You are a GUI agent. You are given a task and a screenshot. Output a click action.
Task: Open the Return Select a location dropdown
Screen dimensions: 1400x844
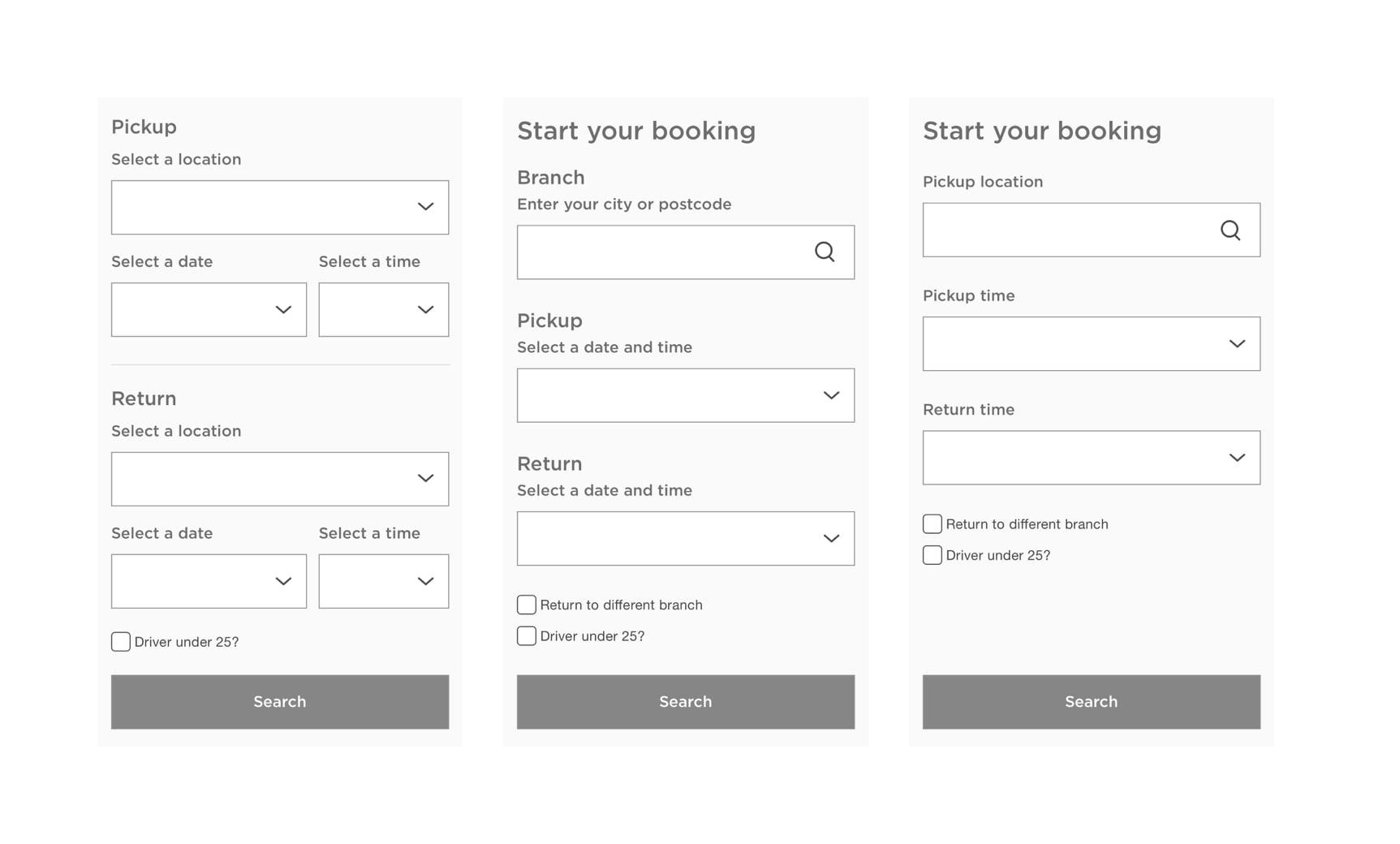[280, 479]
